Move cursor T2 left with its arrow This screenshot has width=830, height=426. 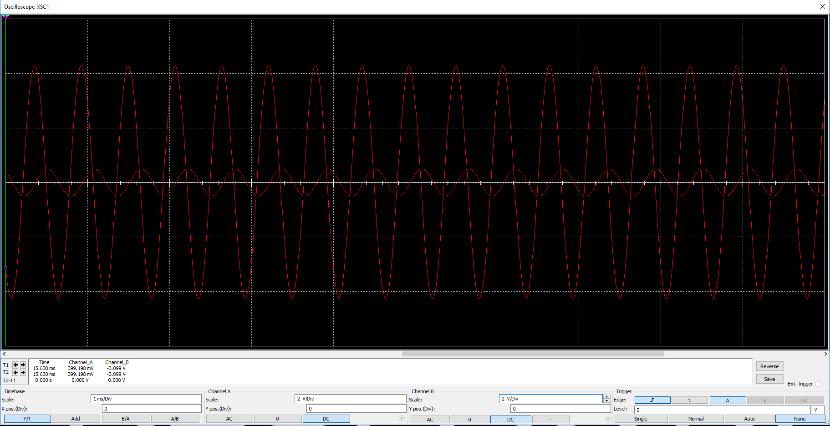click(16, 372)
